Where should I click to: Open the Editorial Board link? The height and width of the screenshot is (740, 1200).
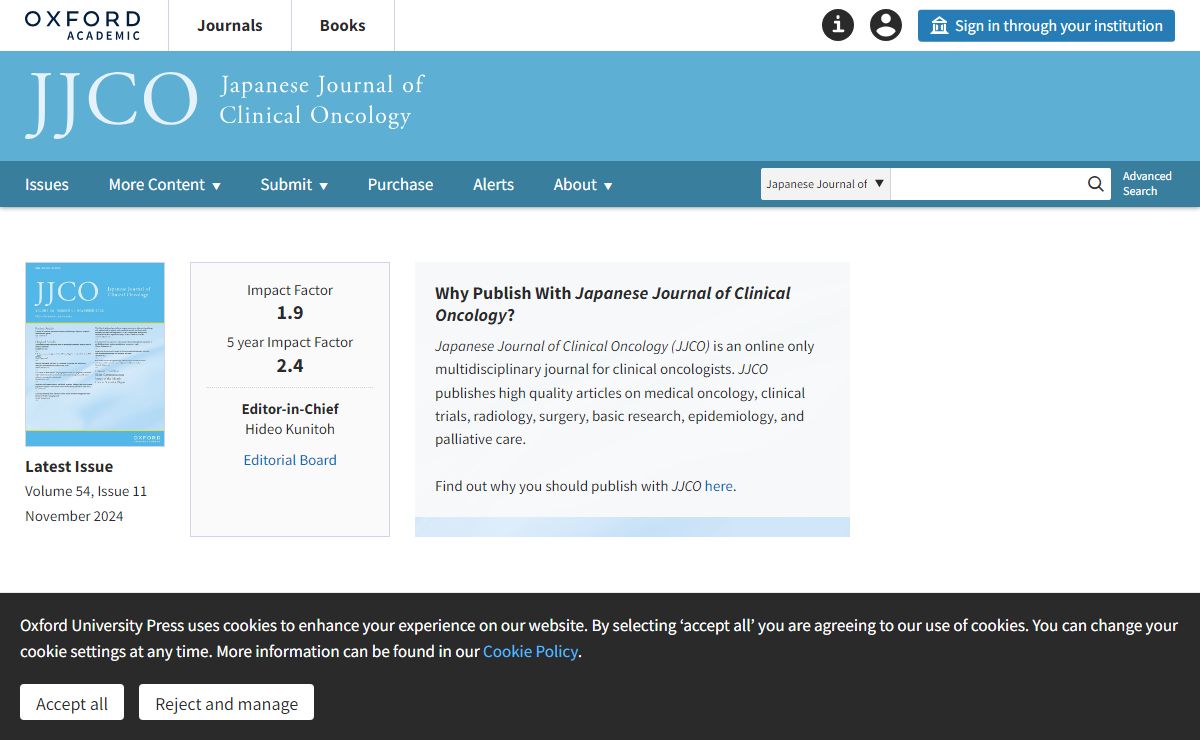tap(290, 460)
